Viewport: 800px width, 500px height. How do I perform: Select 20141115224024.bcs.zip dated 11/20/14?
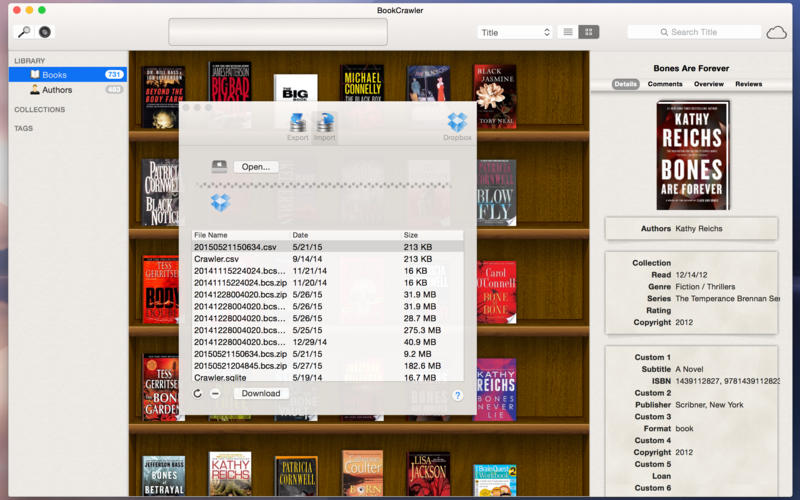328,283
